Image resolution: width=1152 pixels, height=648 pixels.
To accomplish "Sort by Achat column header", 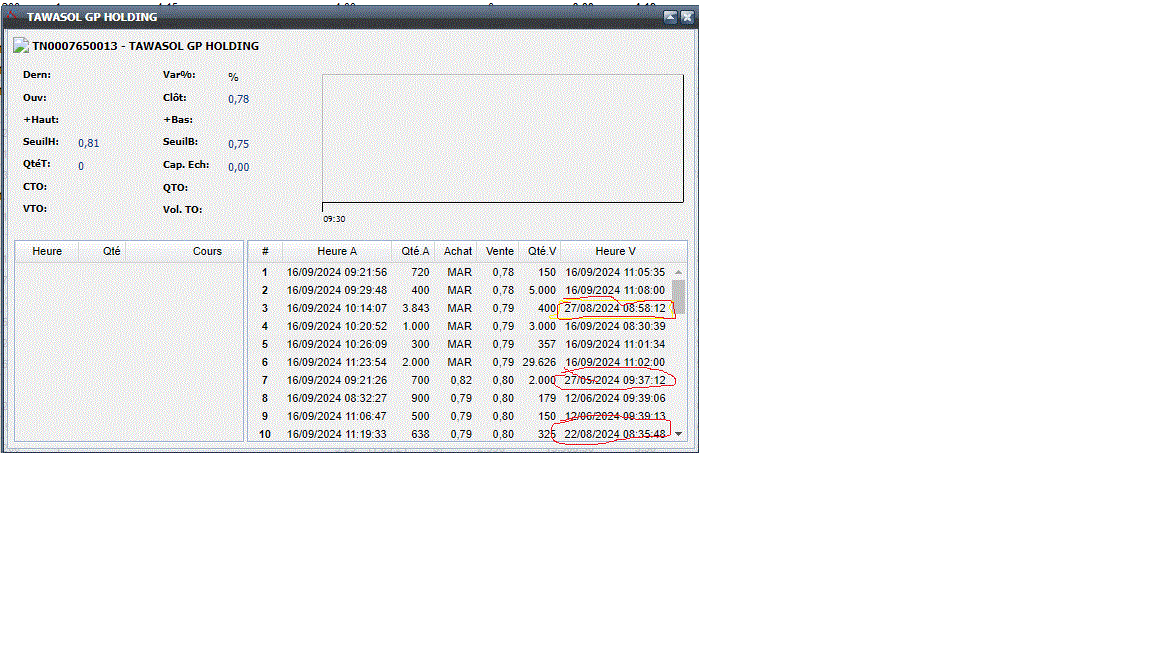I will click(458, 251).
